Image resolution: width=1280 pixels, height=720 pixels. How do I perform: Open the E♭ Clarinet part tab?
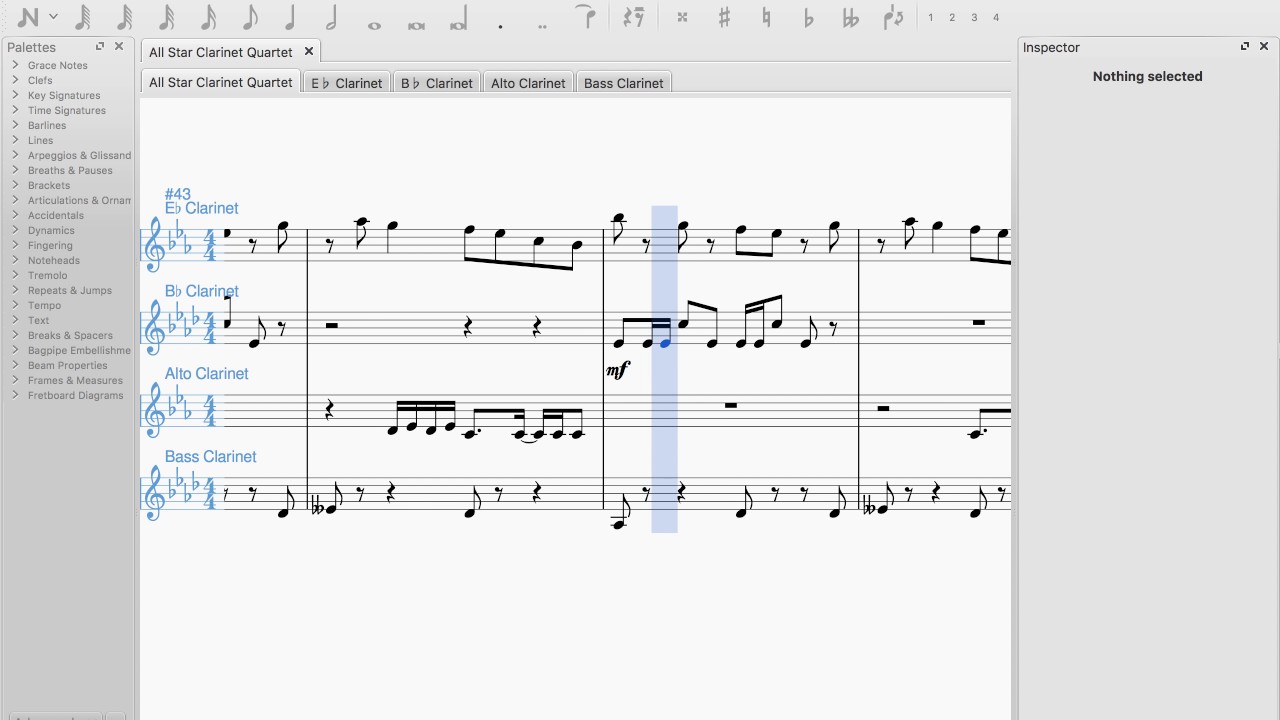coord(347,83)
